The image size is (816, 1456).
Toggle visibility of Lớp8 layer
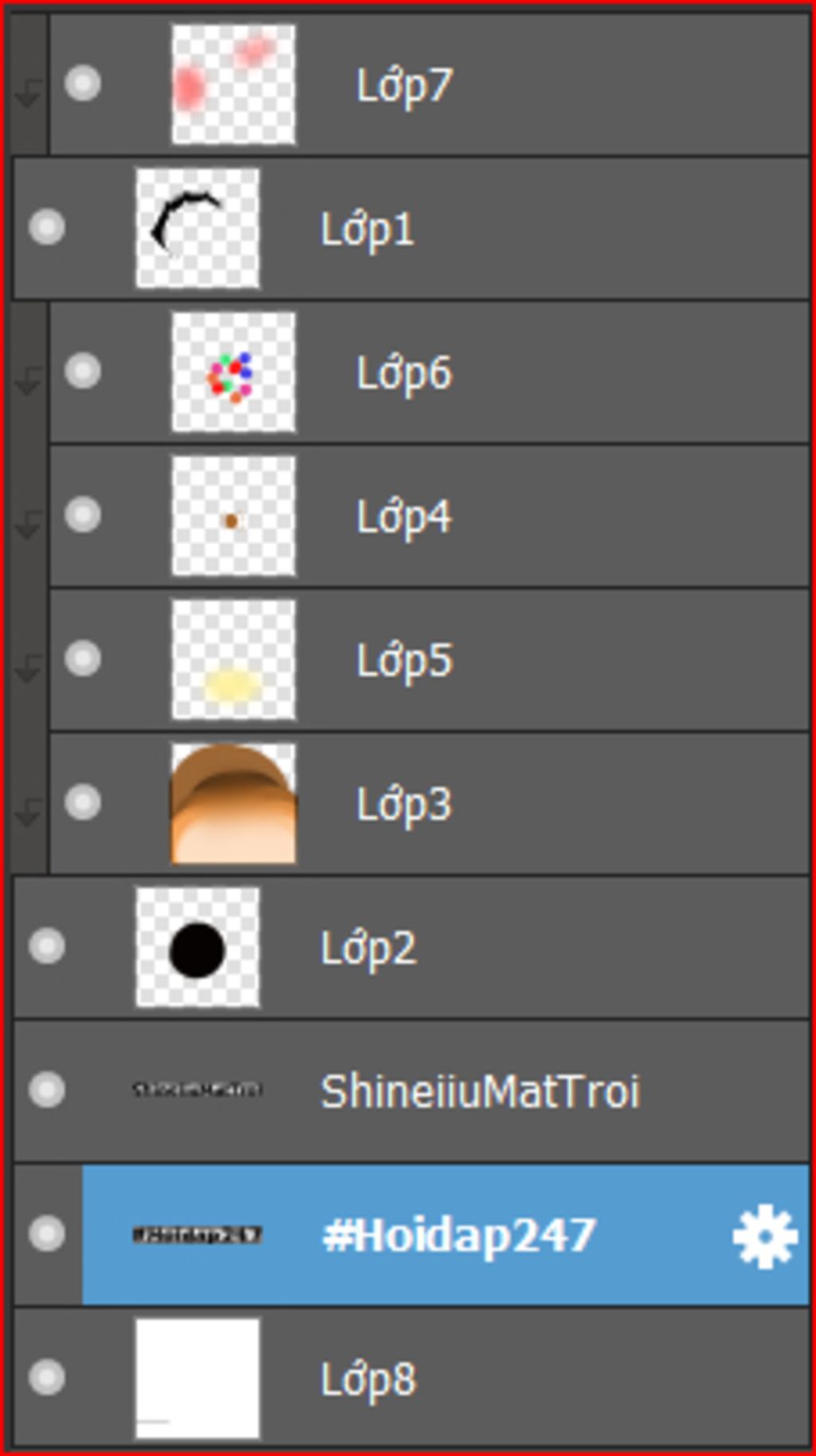[46, 1377]
